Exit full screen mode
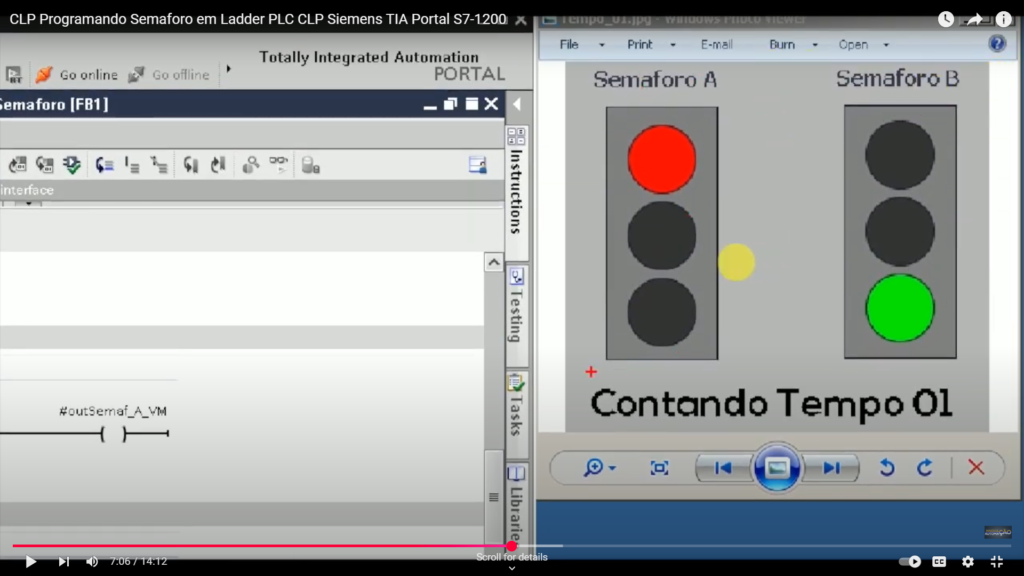The image size is (1024, 576). pyautogui.click(x=997, y=561)
